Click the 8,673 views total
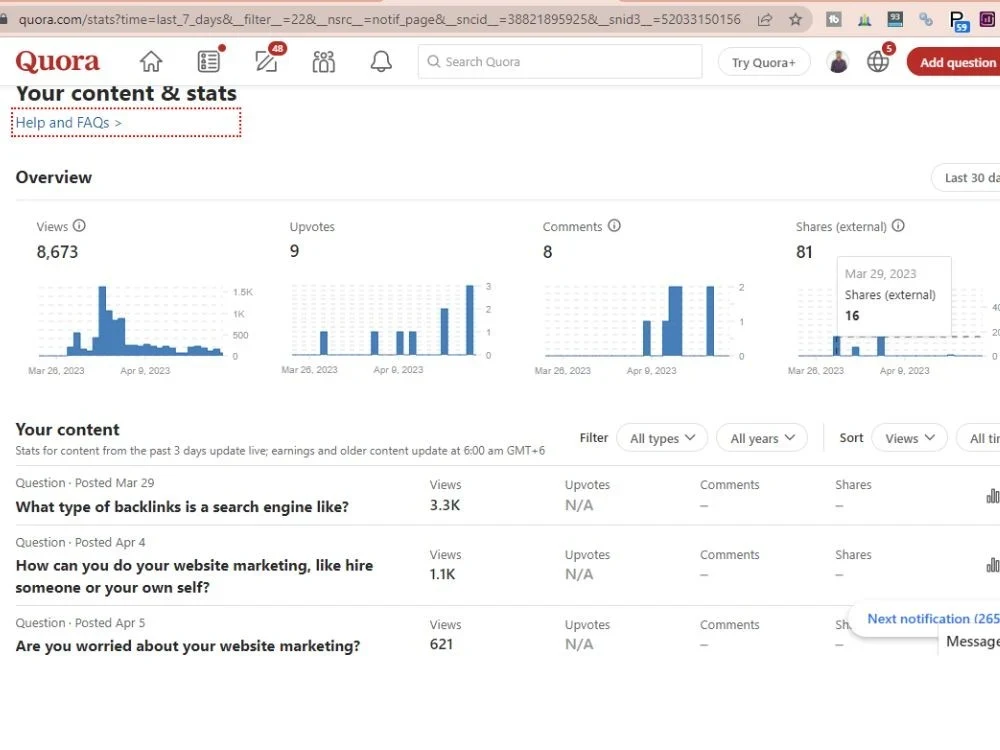1000x750 pixels. [x=57, y=252]
